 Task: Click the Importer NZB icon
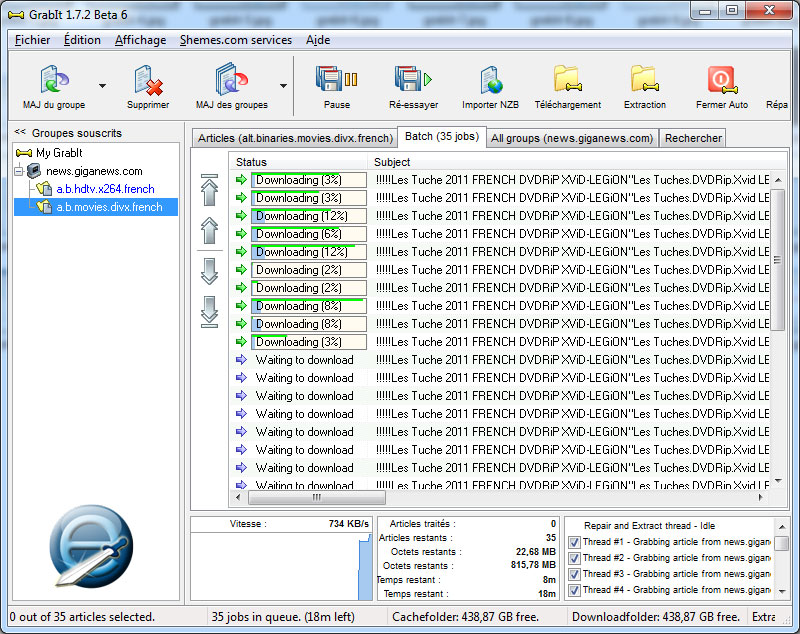[491, 80]
